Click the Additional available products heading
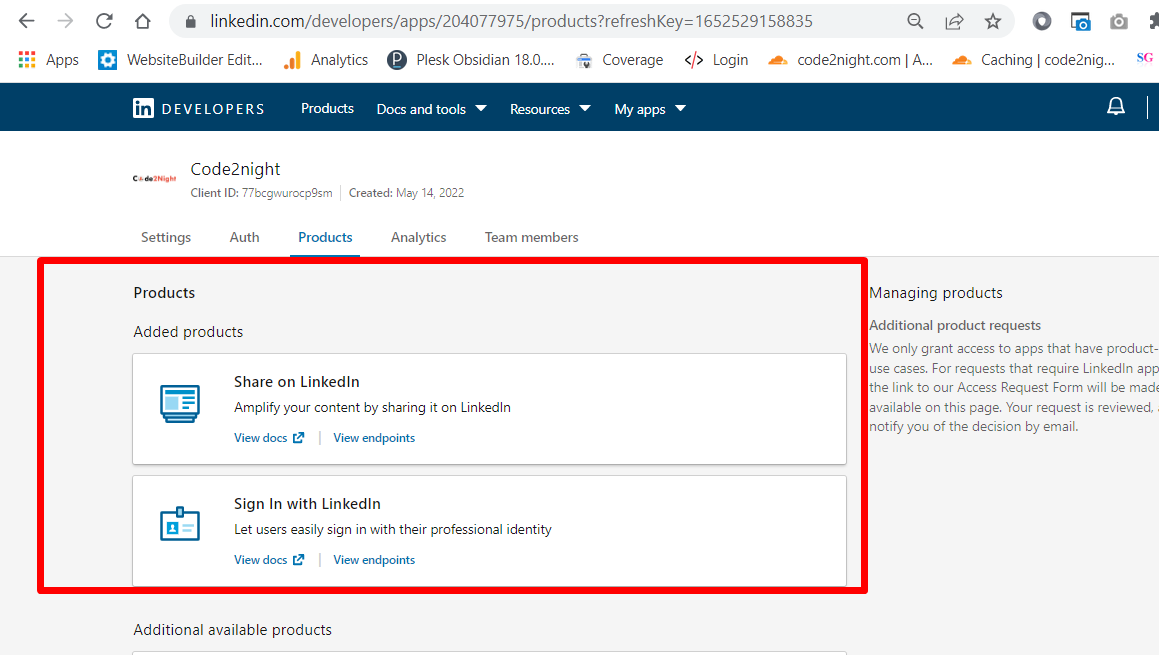 232,630
